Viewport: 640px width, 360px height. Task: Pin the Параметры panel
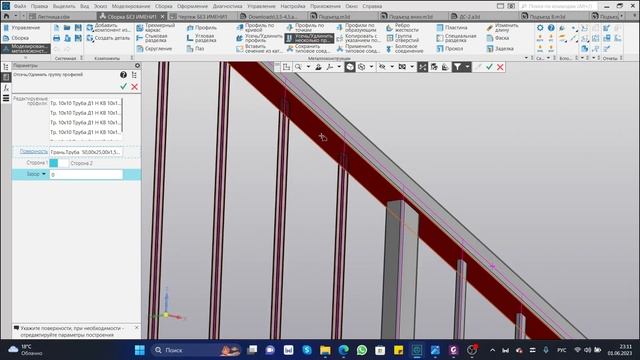click(138, 65)
